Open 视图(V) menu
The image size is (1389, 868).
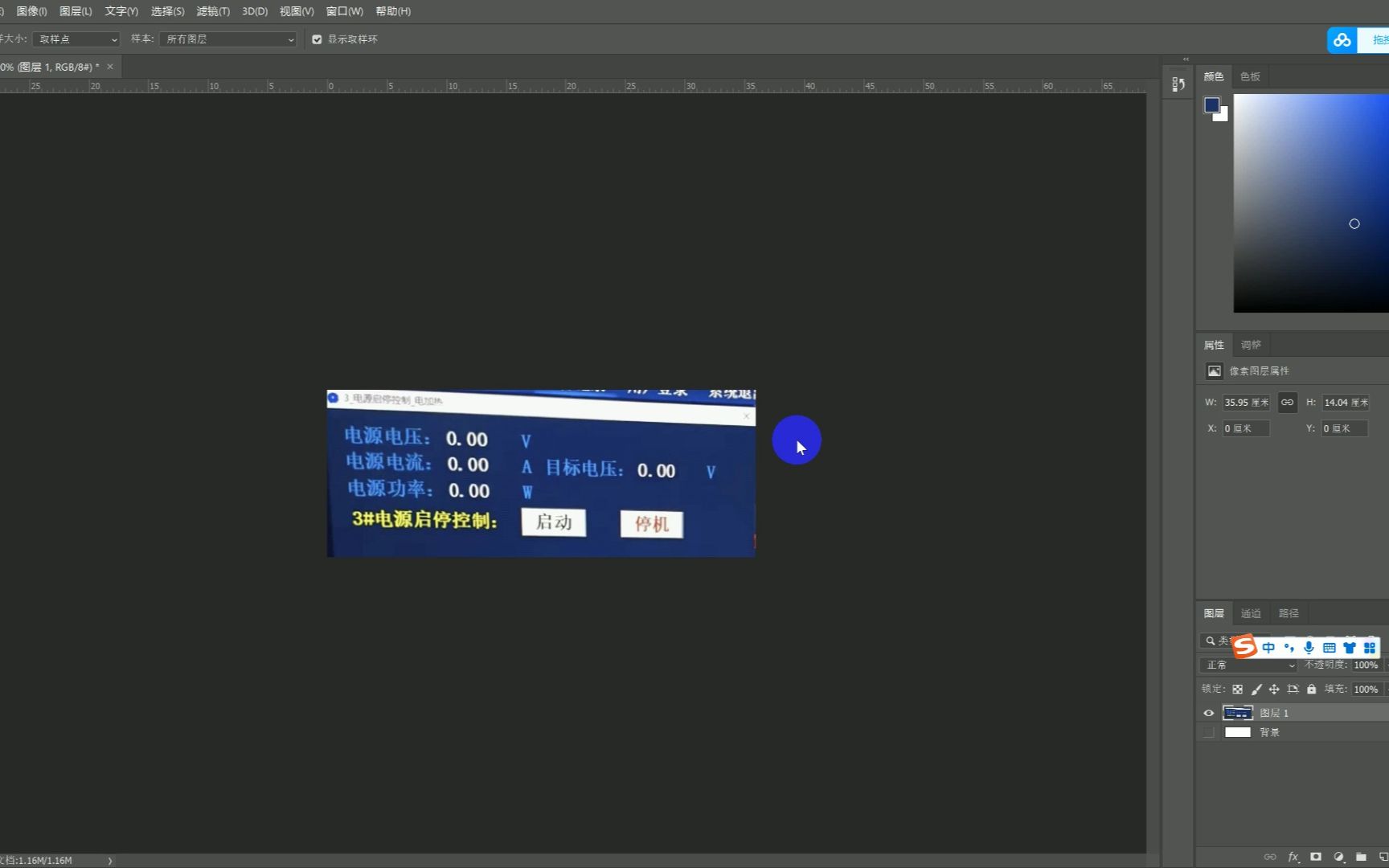click(297, 11)
